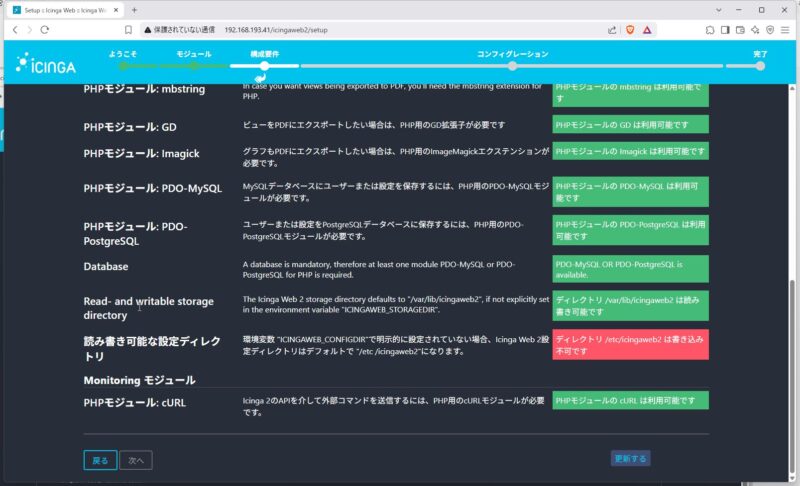Open Brave Wallet icon

[x=740, y=30]
